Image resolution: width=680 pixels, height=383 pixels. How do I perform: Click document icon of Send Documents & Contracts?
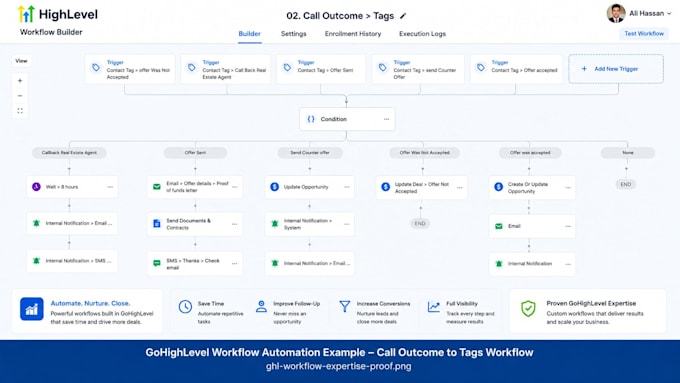157,224
